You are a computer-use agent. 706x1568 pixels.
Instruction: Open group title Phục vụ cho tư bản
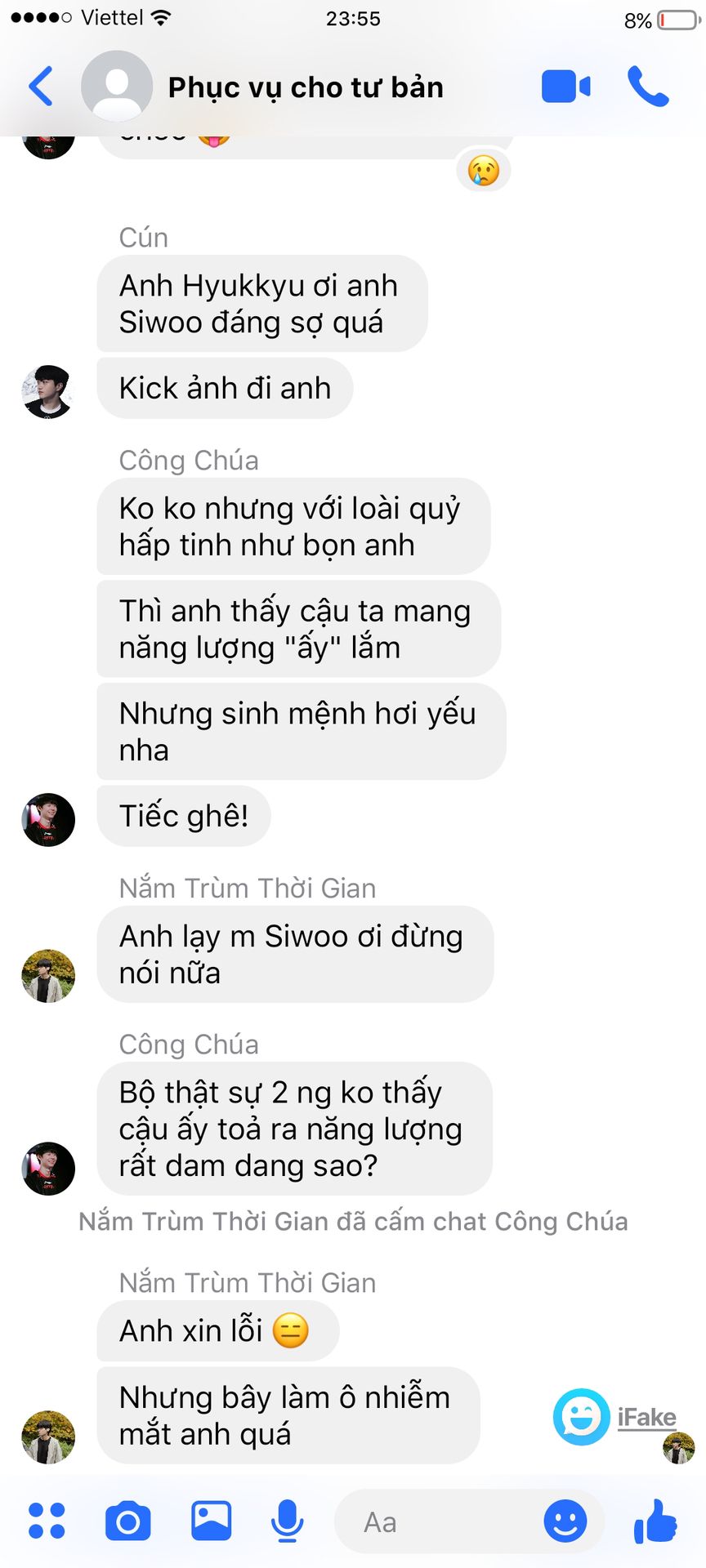306,87
